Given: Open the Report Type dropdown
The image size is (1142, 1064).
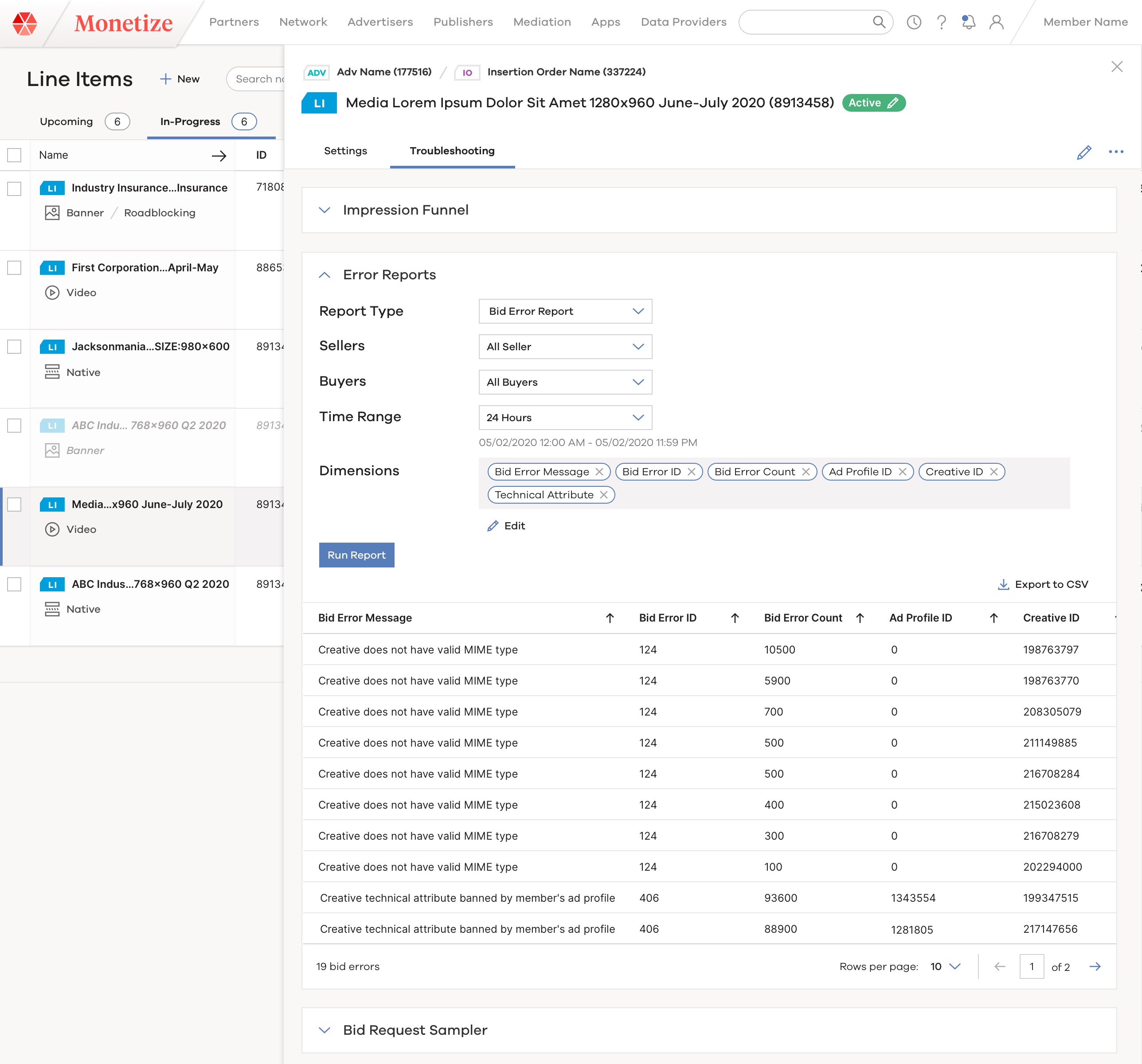Looking at the screenshot, I should (565, 311).
